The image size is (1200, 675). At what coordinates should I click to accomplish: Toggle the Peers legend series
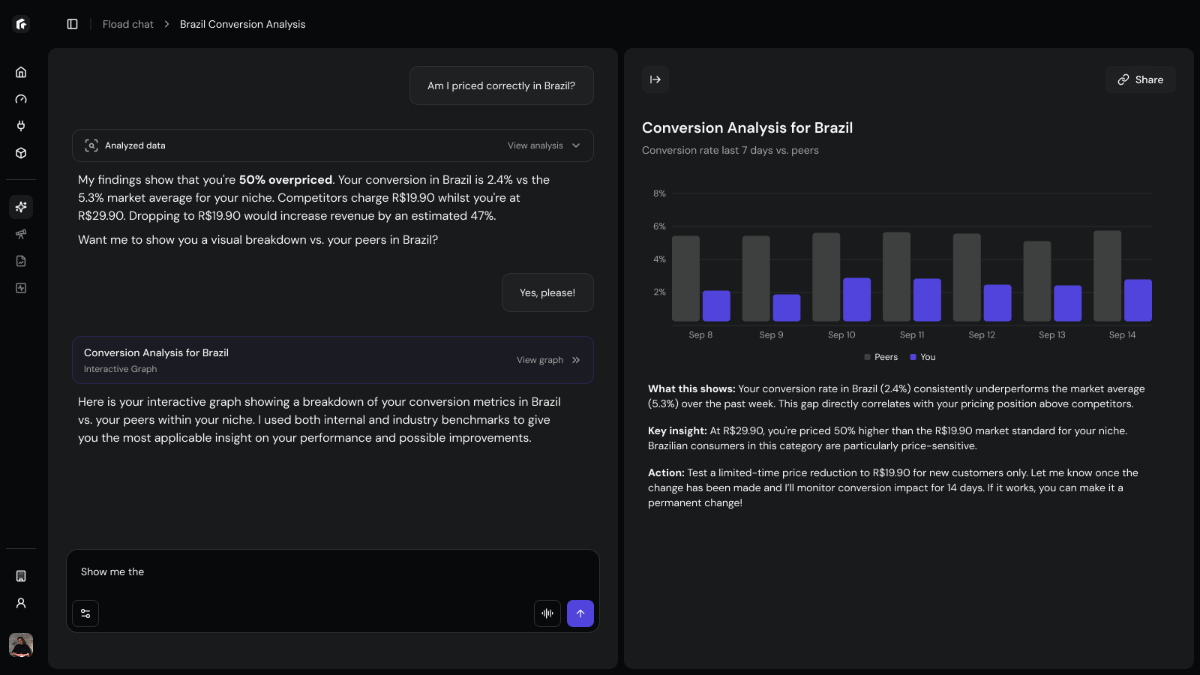point(881,357)
